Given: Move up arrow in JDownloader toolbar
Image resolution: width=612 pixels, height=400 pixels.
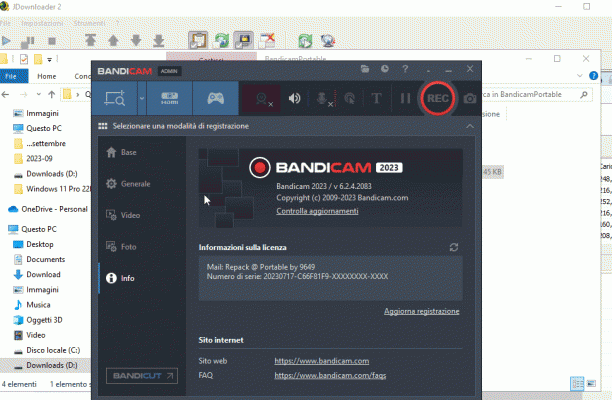Looking at the screenshot, I should (x=113, y=40).
